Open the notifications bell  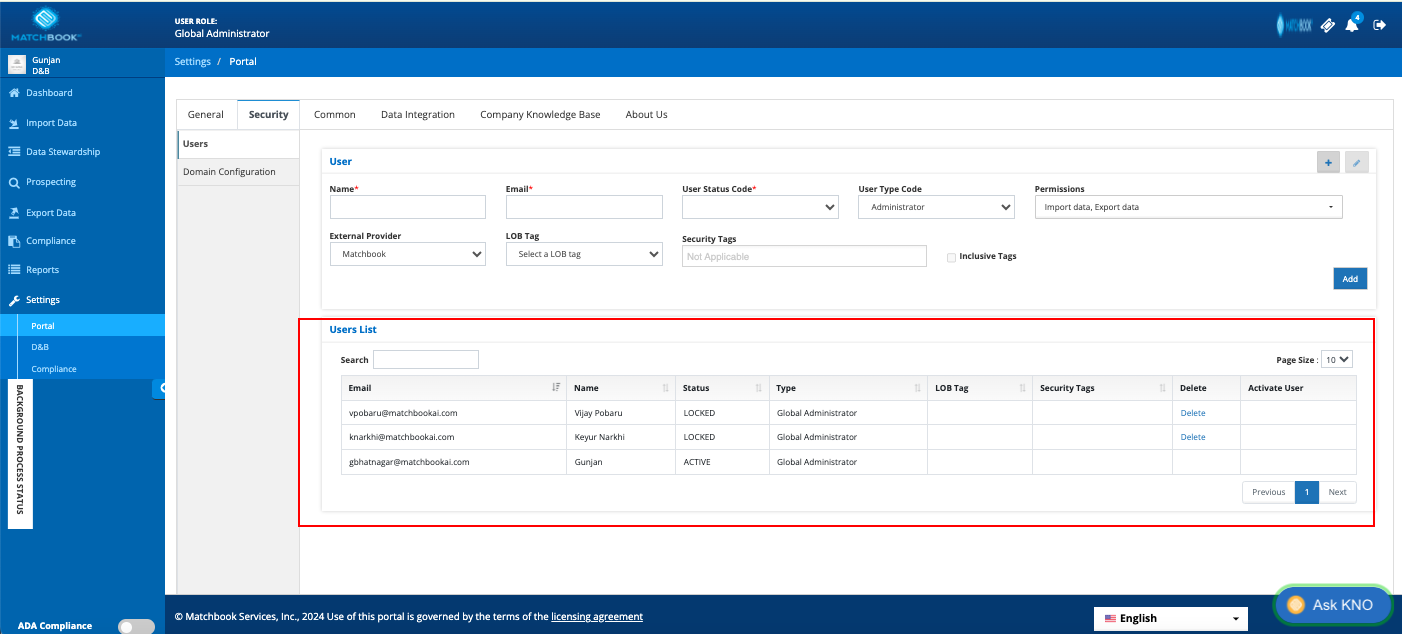click(1352, 25)
